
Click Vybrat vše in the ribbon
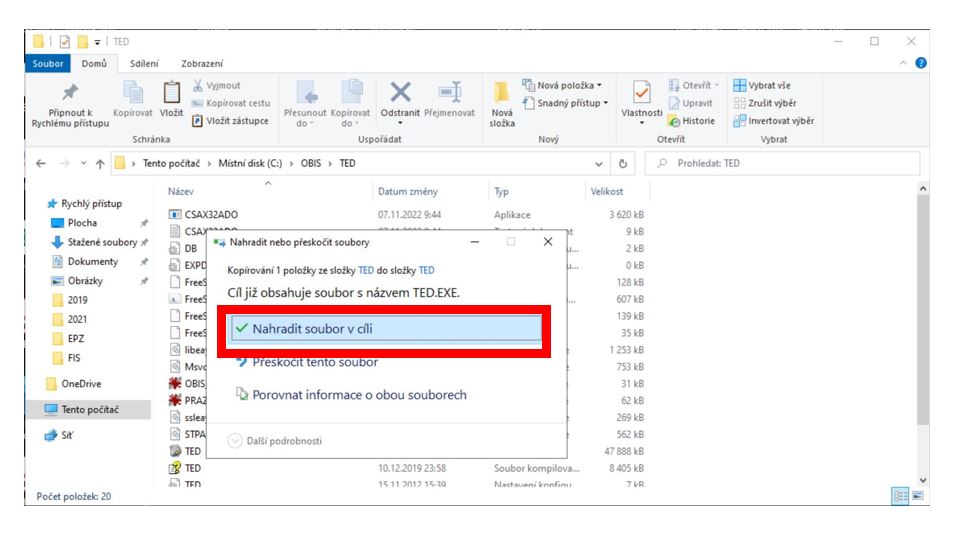[766, 86]
